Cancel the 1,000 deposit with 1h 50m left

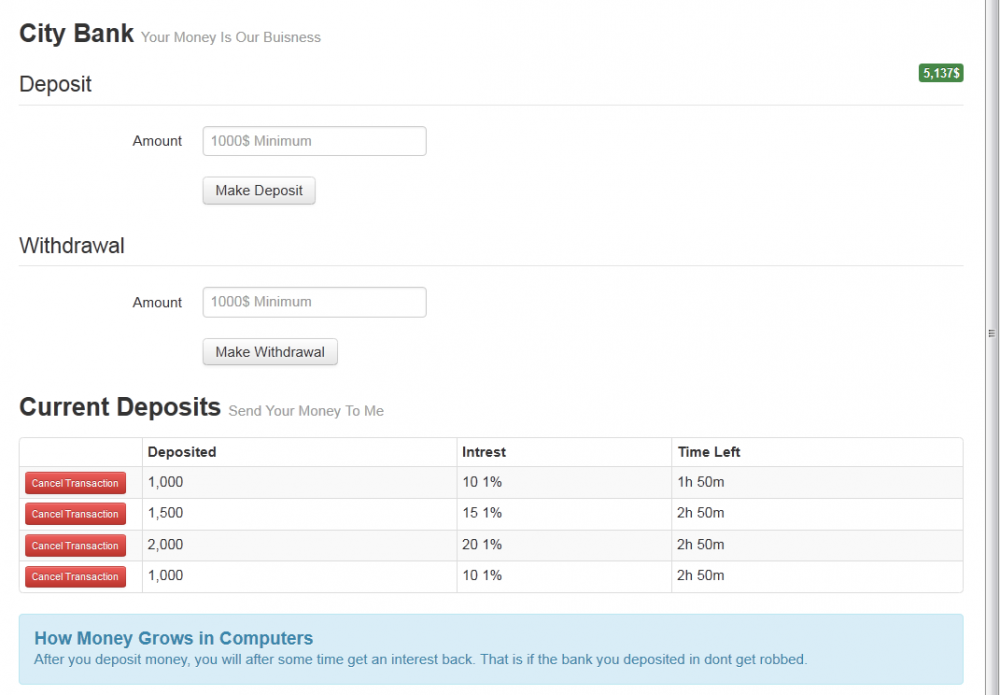(x=75, y=483)
